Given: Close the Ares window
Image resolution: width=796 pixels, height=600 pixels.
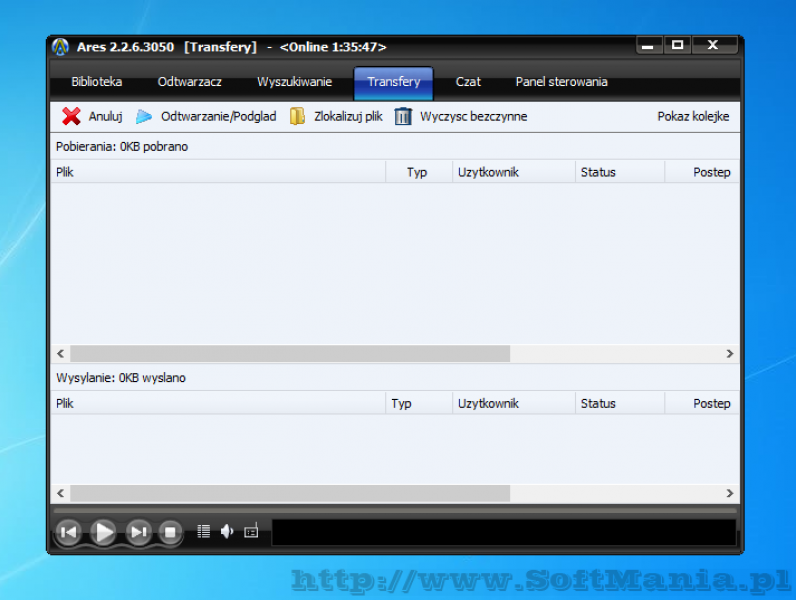Looking at the screenshot, I should [714, 45].
